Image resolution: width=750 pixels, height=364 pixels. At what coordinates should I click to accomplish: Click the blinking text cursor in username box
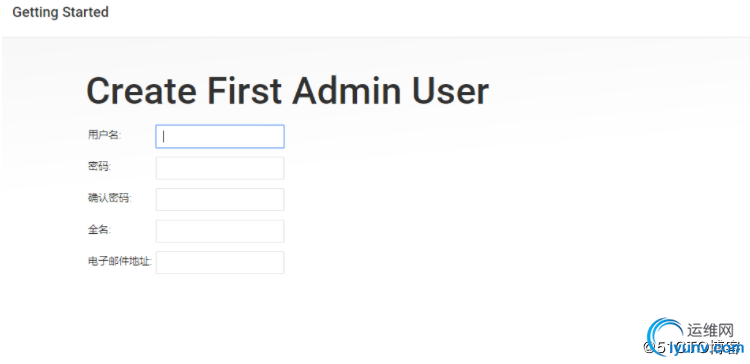(x=164, y=137)
